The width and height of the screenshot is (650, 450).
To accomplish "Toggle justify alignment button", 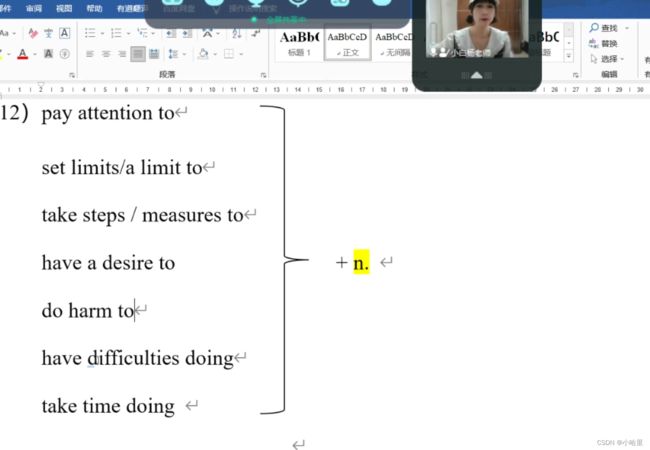I will coord(138,54).
